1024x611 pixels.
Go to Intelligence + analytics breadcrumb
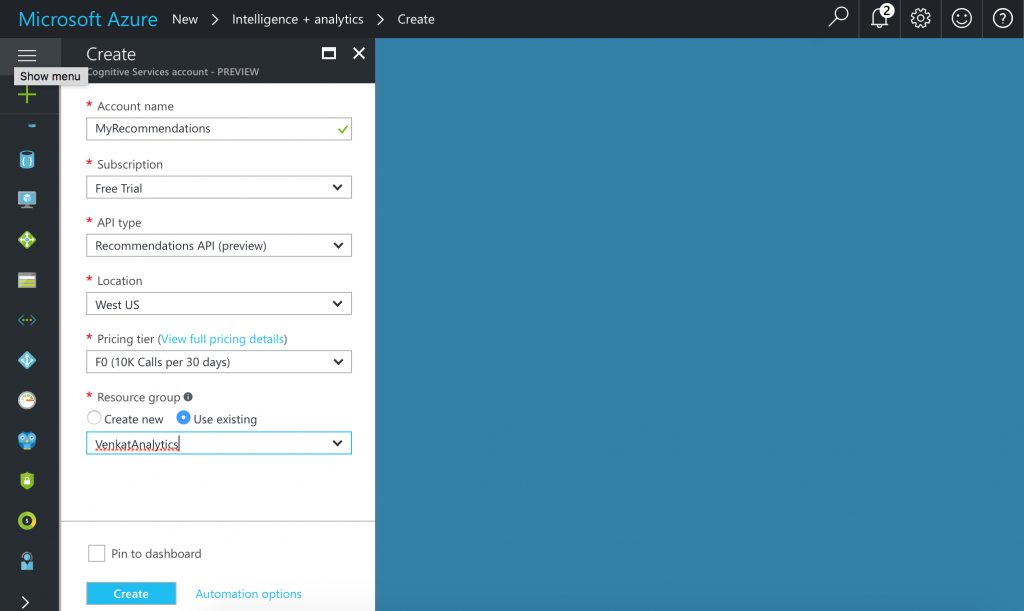pos(297,19)
